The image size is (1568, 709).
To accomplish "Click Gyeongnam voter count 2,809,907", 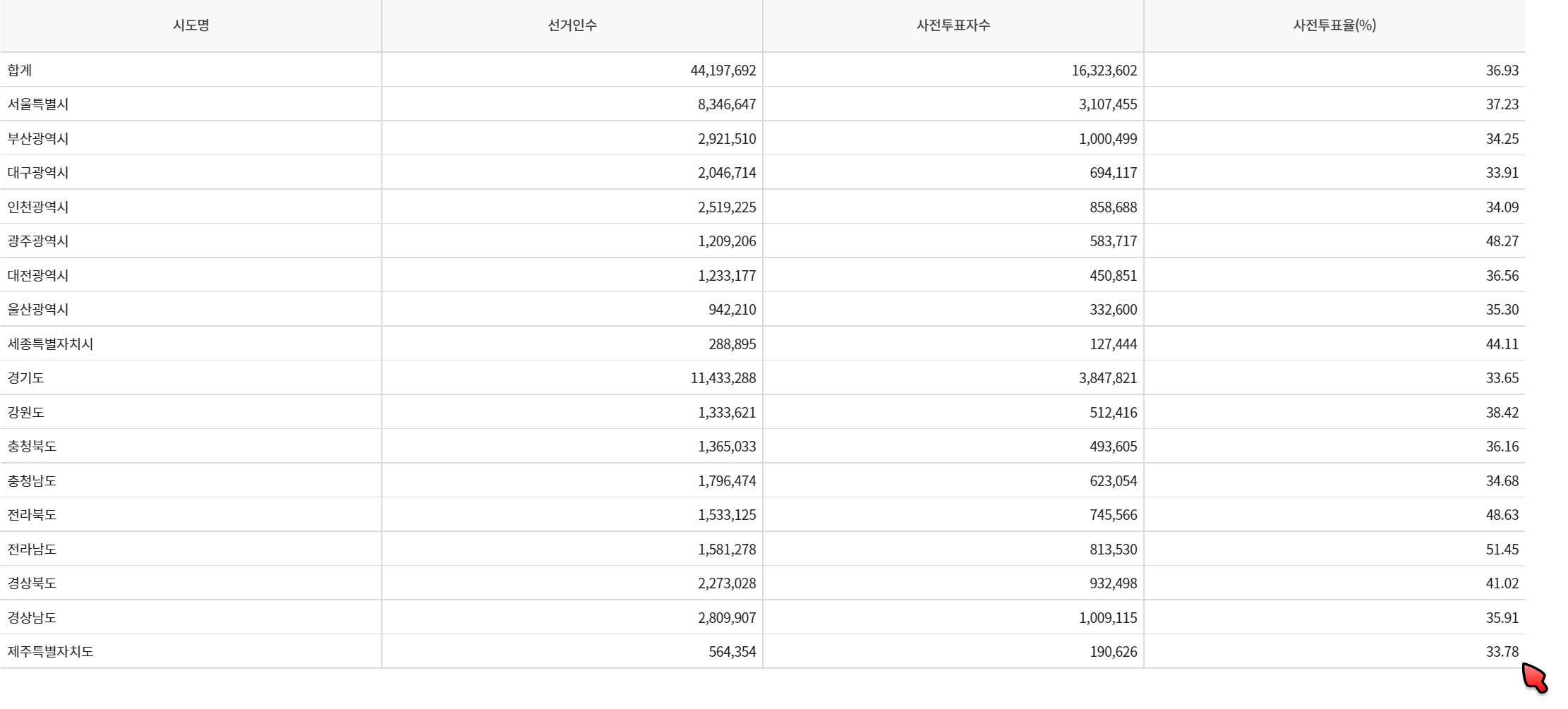I will pyautogui.click(x=727, y=618).
